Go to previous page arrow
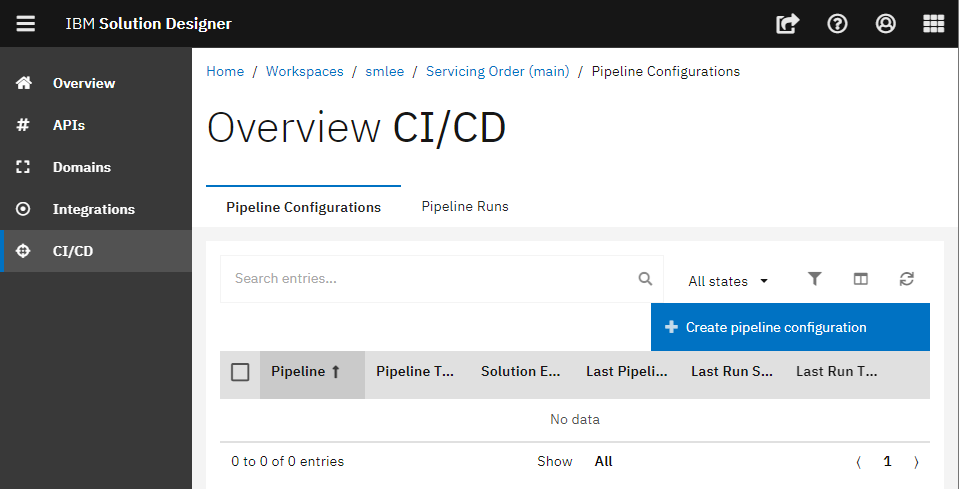This screenshot has height=489, width=959. coord(859,462)
